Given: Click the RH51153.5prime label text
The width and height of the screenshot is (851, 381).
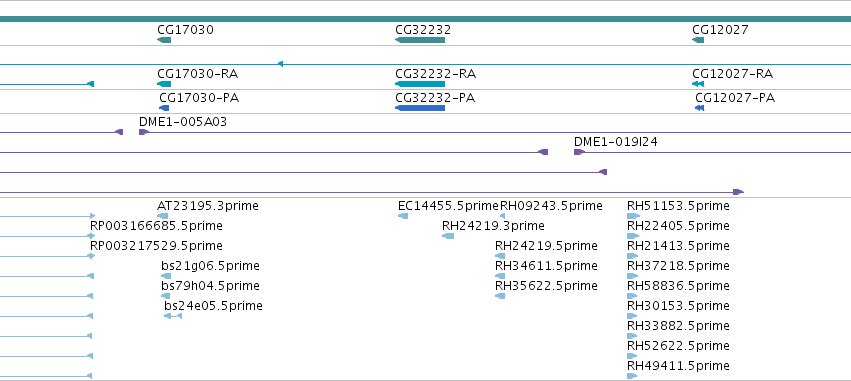Looking at the screenshot, I should tap(678, 206).
